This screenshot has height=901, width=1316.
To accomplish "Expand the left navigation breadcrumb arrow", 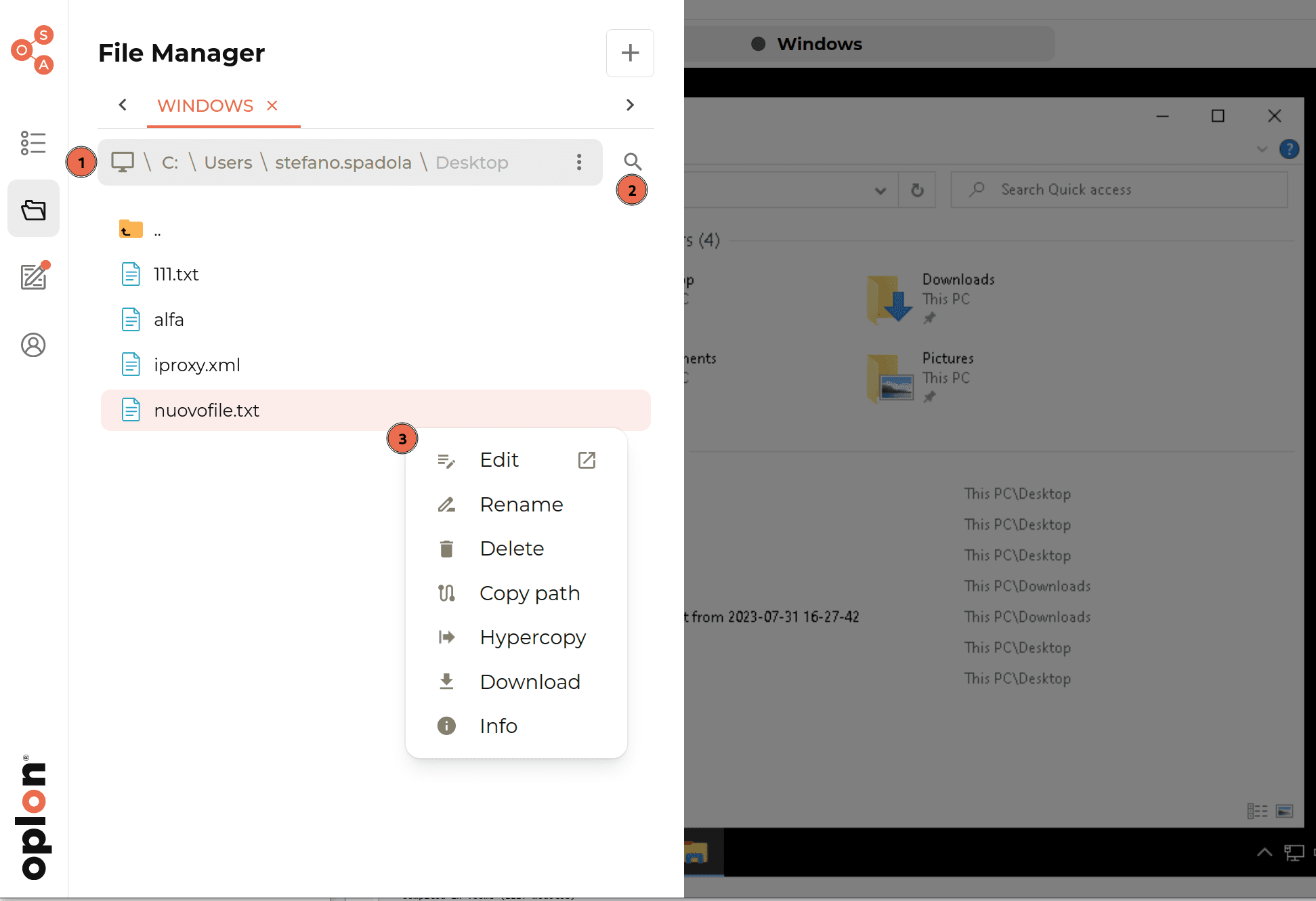I will 122,105.
